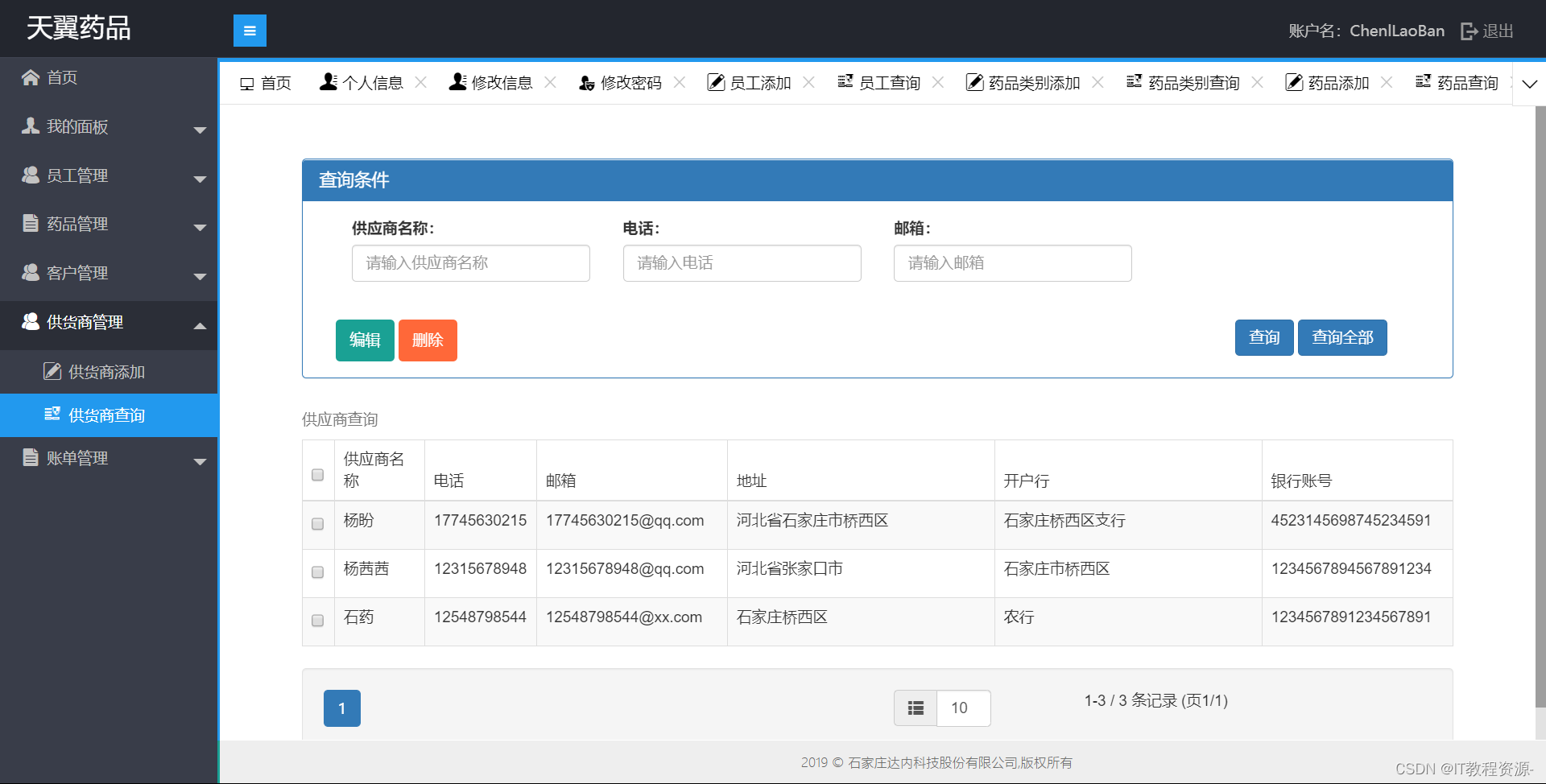Click the edit icon beside 供货商添加

[52, 371]
